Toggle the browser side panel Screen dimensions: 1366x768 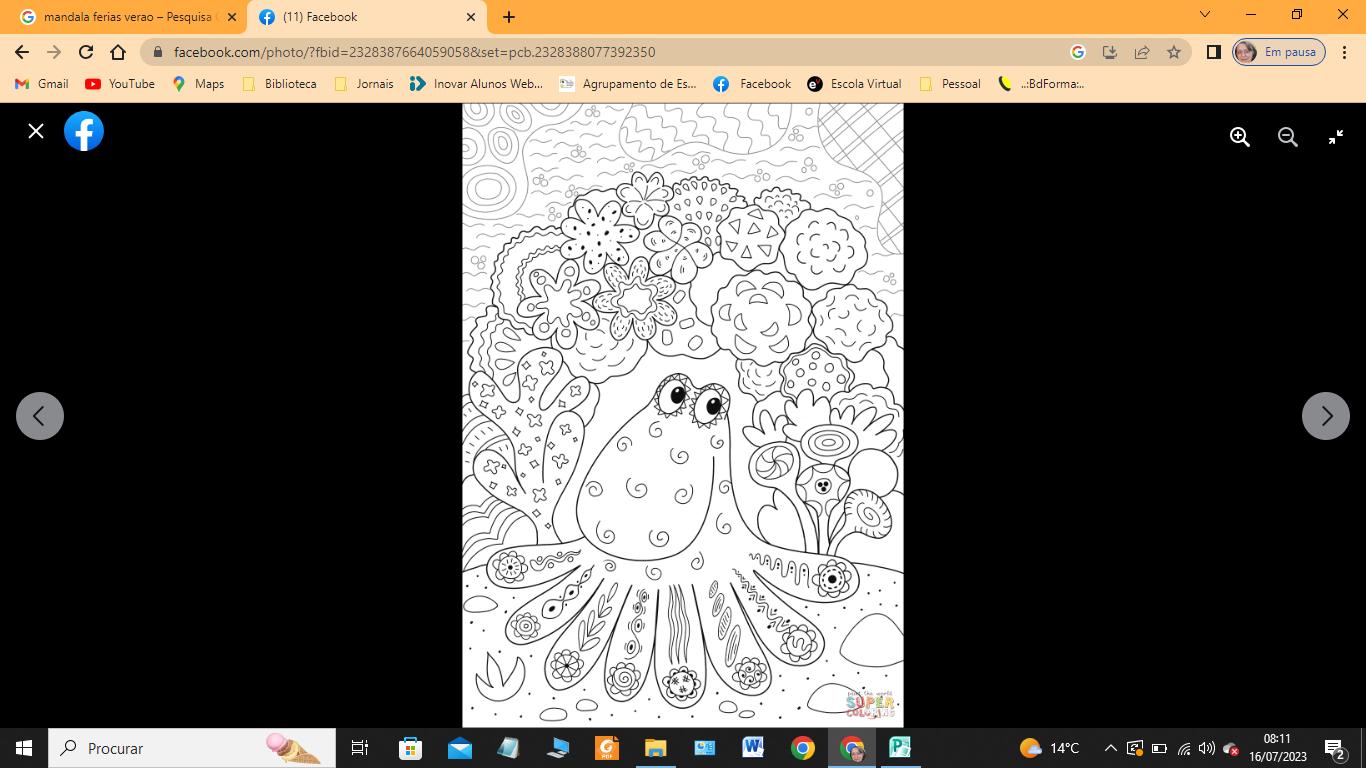coord(1214,52)
